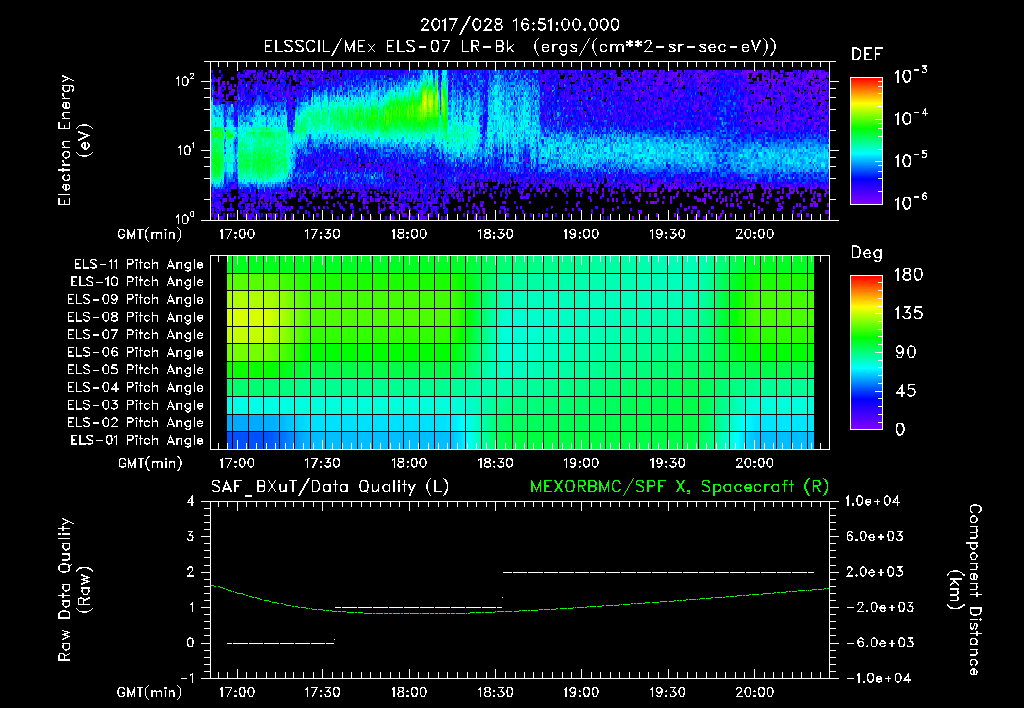Click the data quality line at level 1
Screen dimensions: 1024x708
(x=419, y=607)
